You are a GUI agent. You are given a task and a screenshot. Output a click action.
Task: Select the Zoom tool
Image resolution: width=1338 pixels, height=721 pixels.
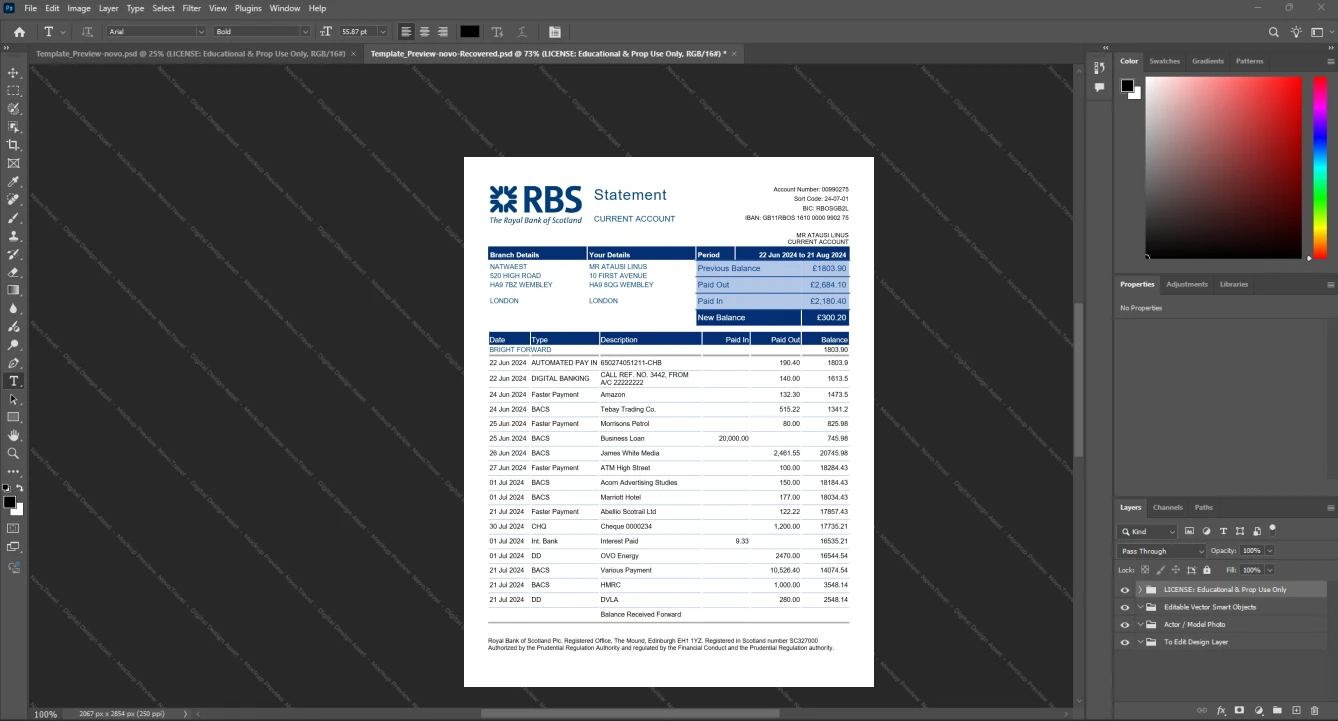(13, 454)
